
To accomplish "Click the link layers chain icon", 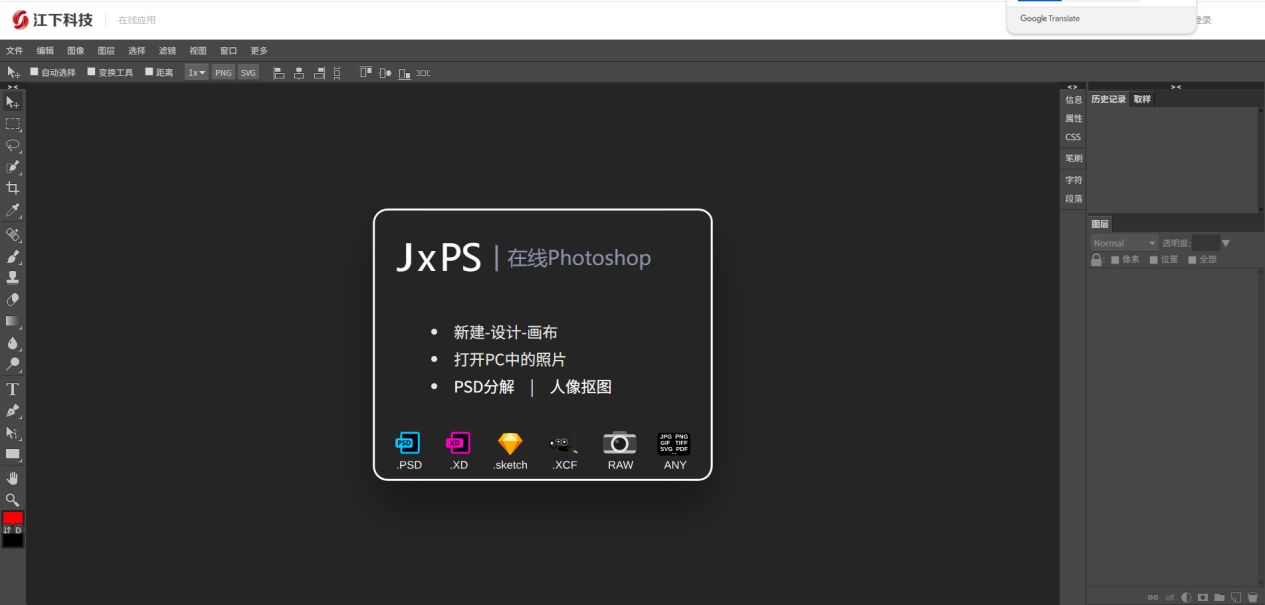I will click(1153, 597).
